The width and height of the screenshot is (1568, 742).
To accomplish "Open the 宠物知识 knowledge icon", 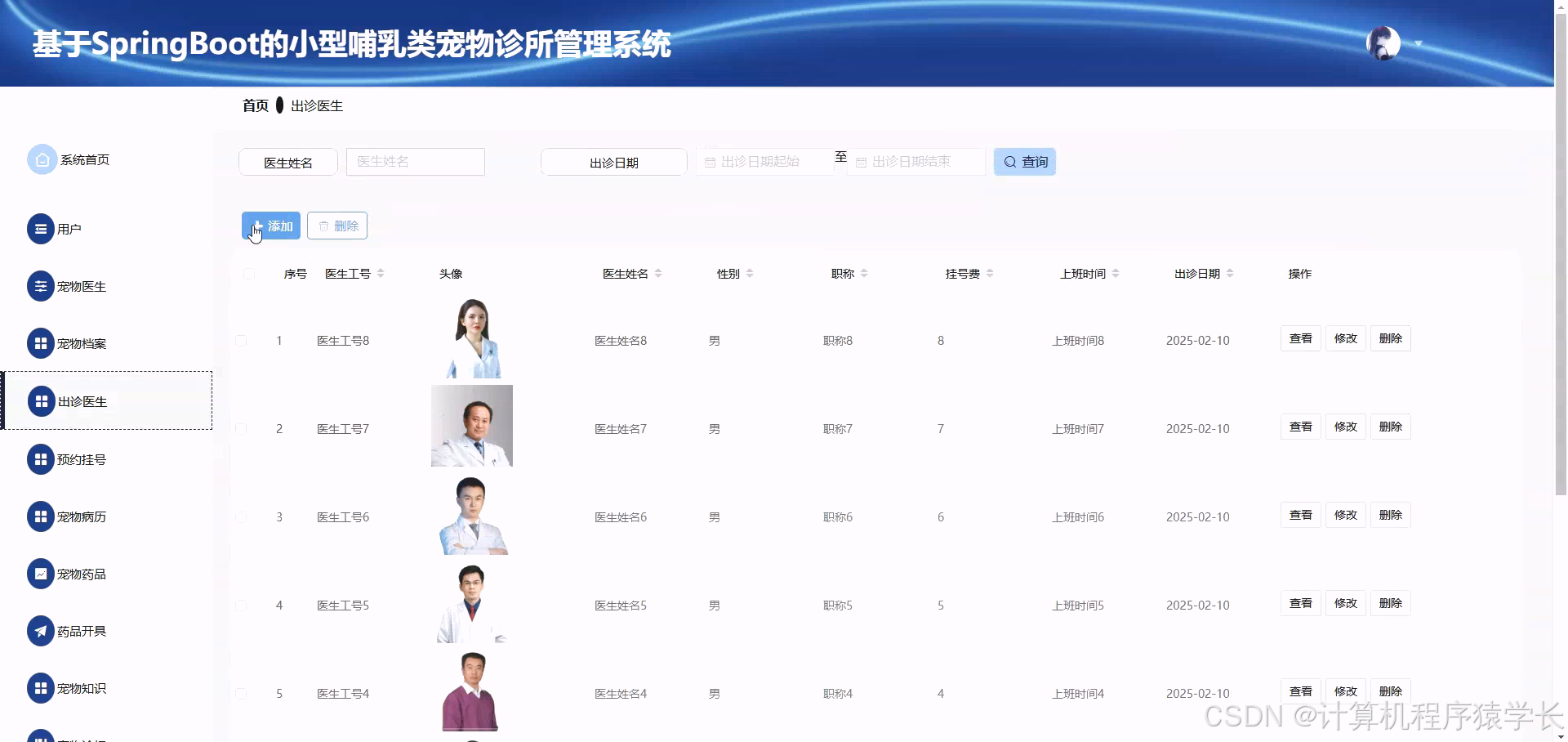I will 42,687.
